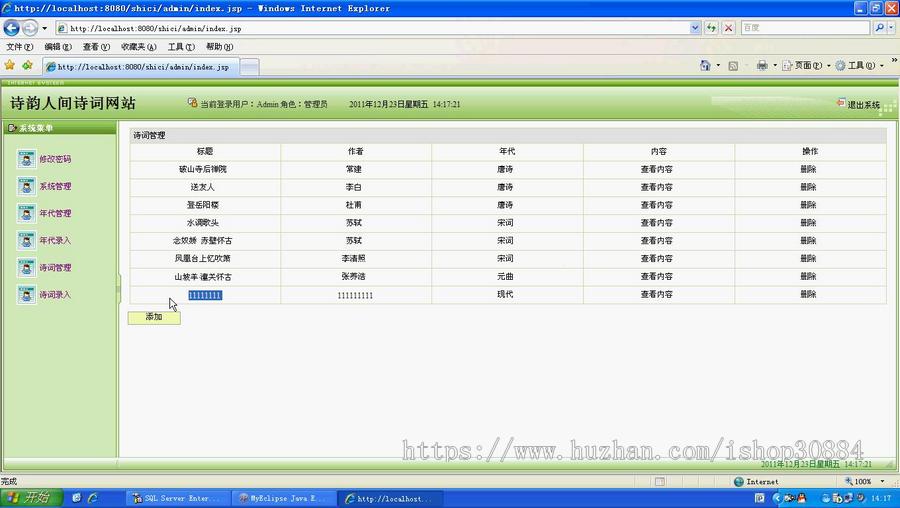Viewport: 900px width, 508px height.
Task: Click the 年代录入 sidebar icon
Action: point(26,241)
